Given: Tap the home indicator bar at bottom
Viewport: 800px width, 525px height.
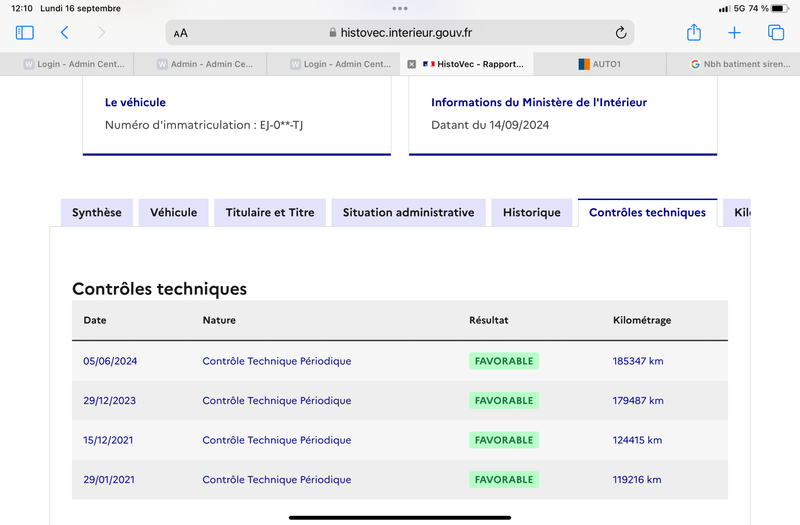Looking at the screenshot, I should tap(400, 517).
